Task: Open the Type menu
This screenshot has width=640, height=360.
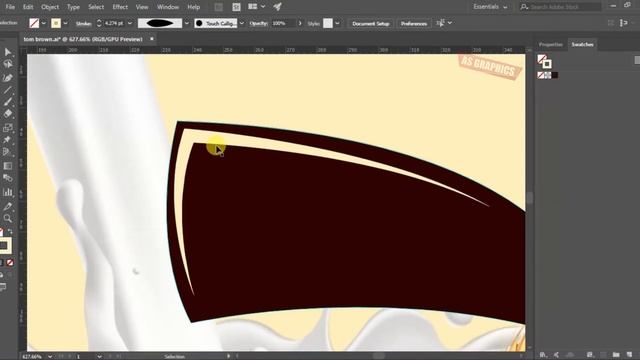Action: [73, 7]
